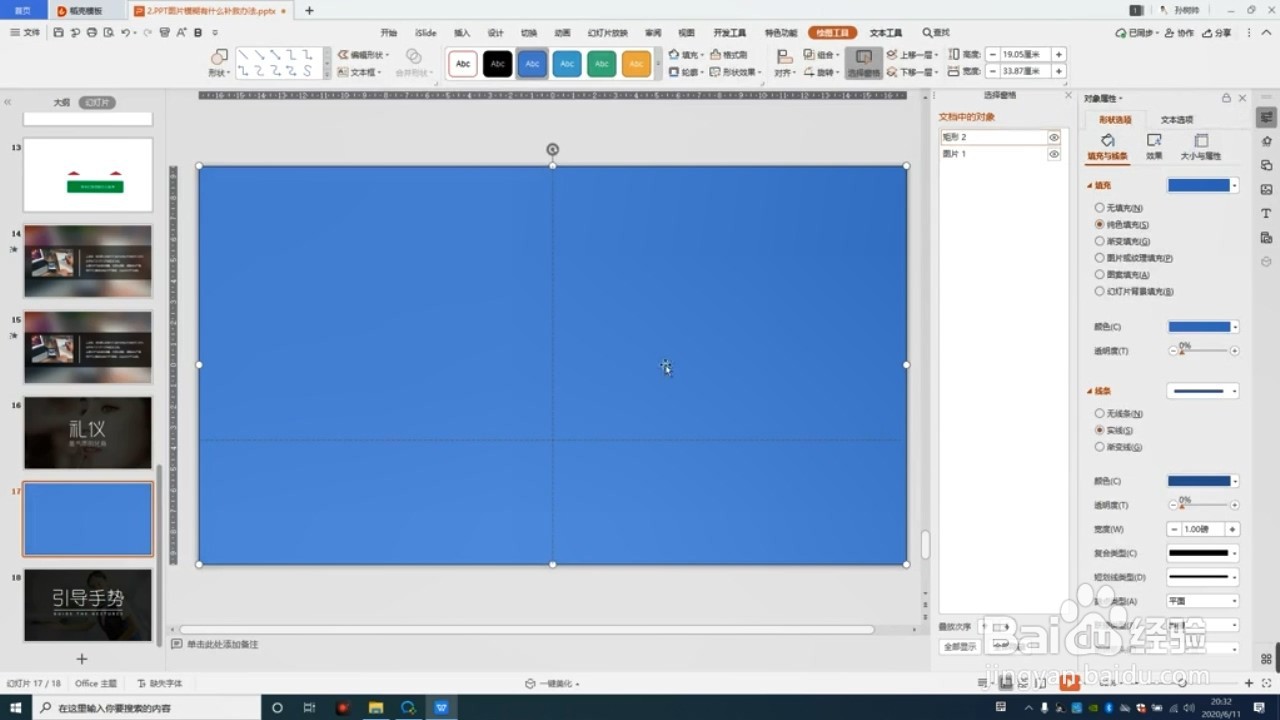Select Gradient Line (渐变线) radio button
This screenshot has height=720, width=1280.
[x=1100, y=446]
